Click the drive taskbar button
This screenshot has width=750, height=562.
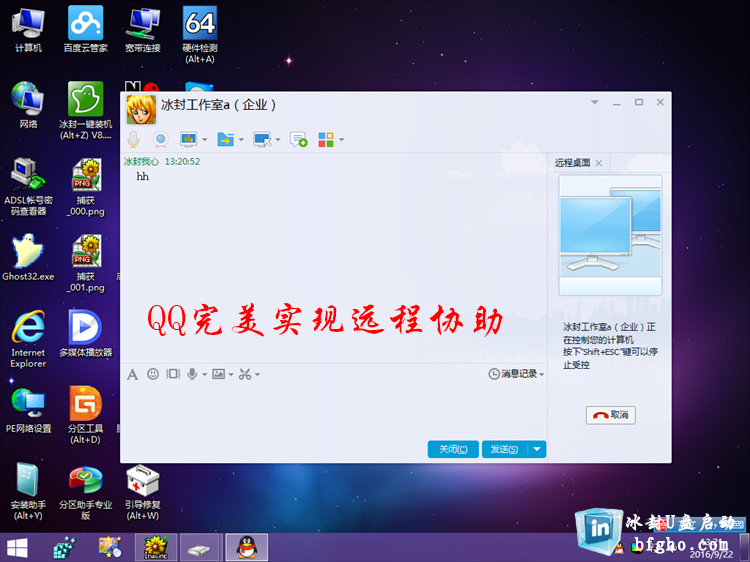[199, 547]
